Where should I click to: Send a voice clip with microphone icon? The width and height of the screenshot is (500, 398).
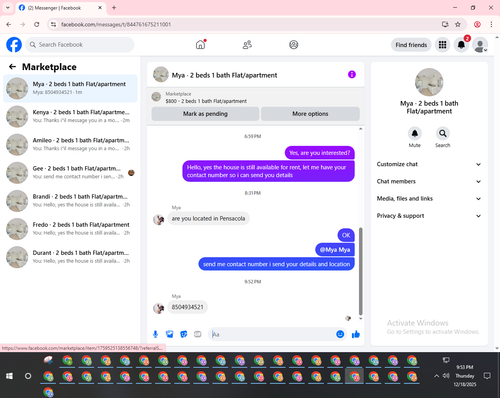pos(155,334)
